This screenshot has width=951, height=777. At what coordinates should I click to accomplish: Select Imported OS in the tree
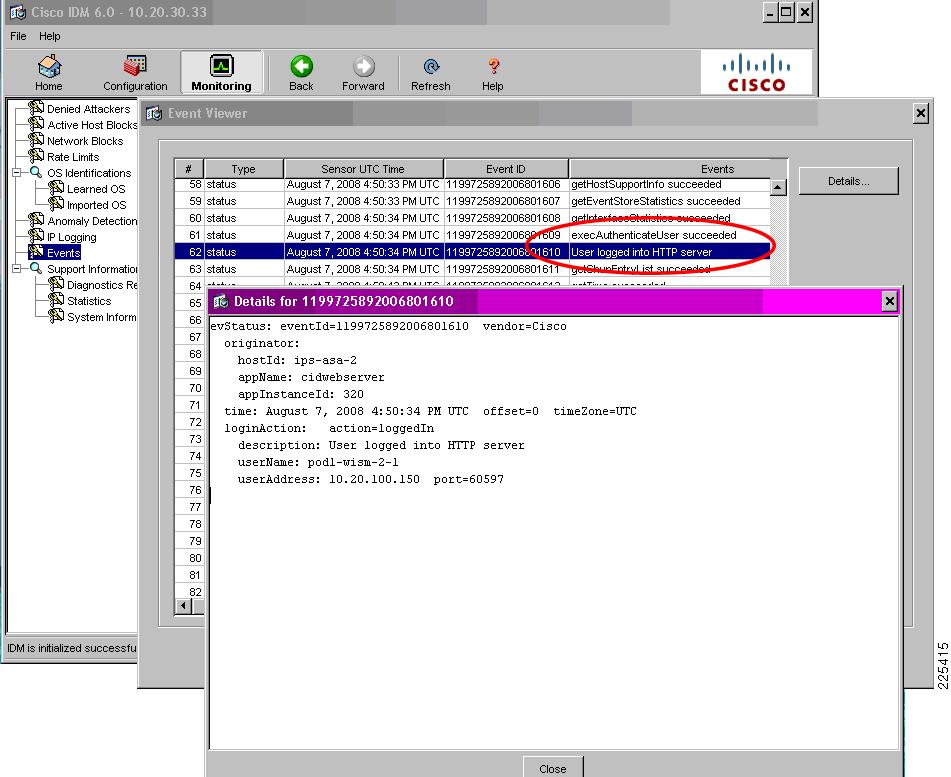[96, 205]
